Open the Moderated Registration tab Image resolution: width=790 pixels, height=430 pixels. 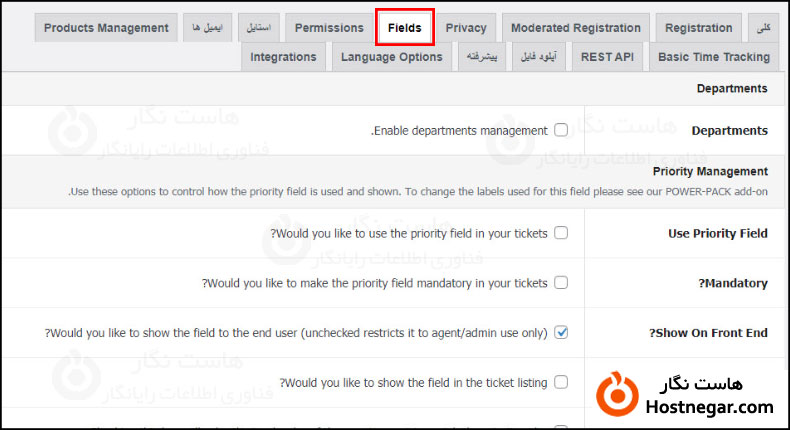pyautogui.click(x=575, y=28)
